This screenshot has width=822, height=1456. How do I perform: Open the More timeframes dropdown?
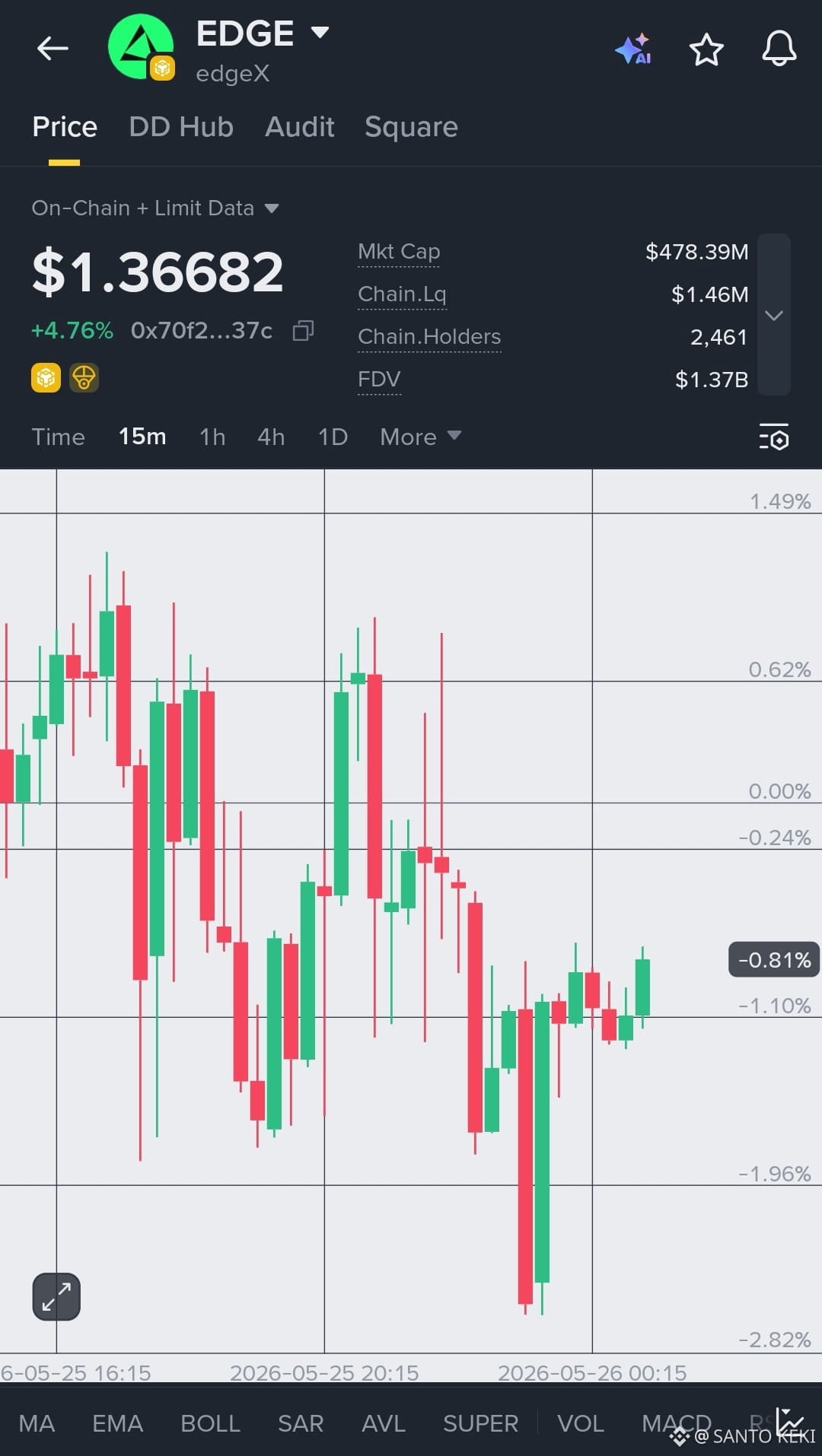(x=421, y=437)
